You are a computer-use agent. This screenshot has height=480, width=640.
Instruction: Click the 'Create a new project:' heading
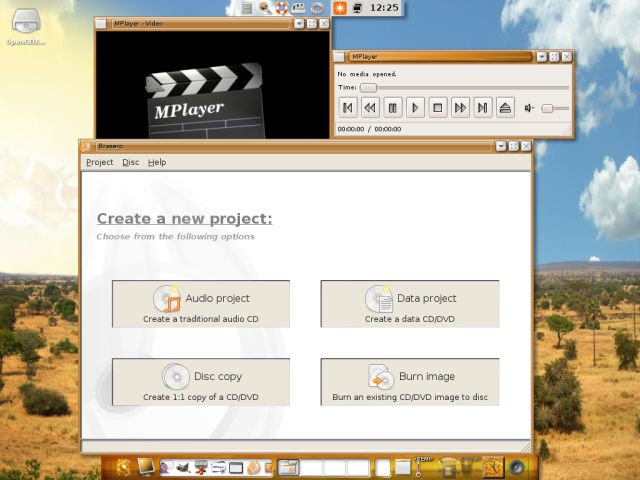click(184, 219)
